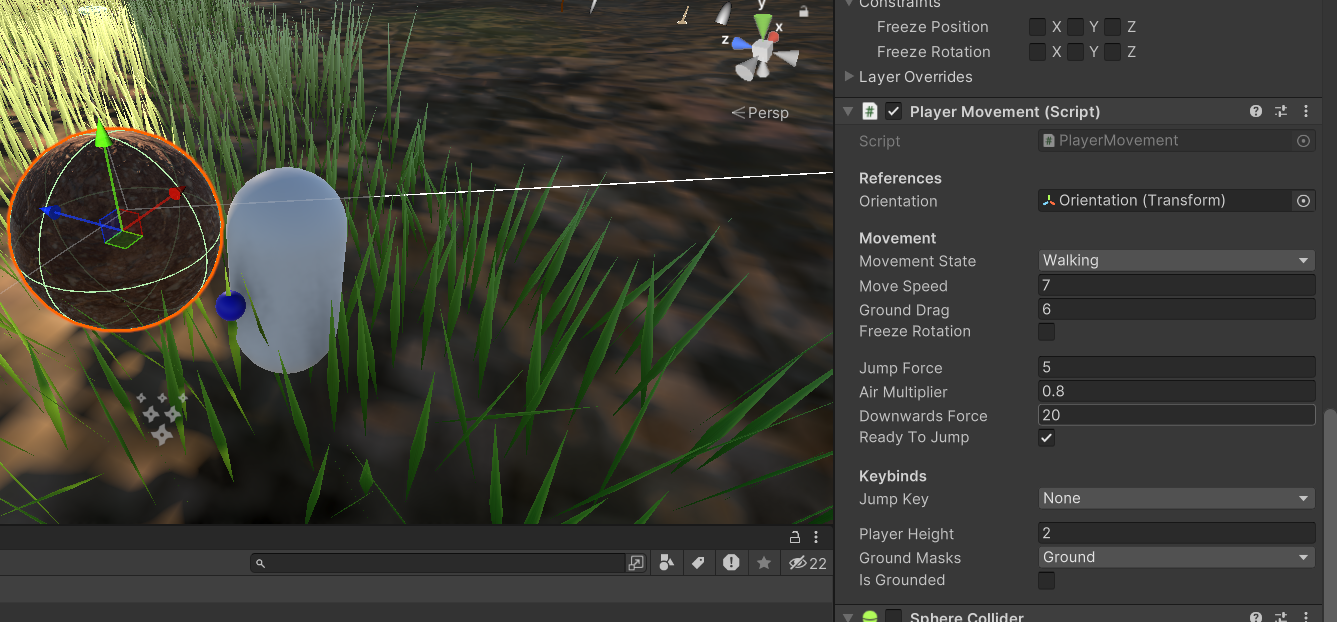Open object picker for the Script field
Viewport: 1337px width, 622px height.
click(1303, 141)
